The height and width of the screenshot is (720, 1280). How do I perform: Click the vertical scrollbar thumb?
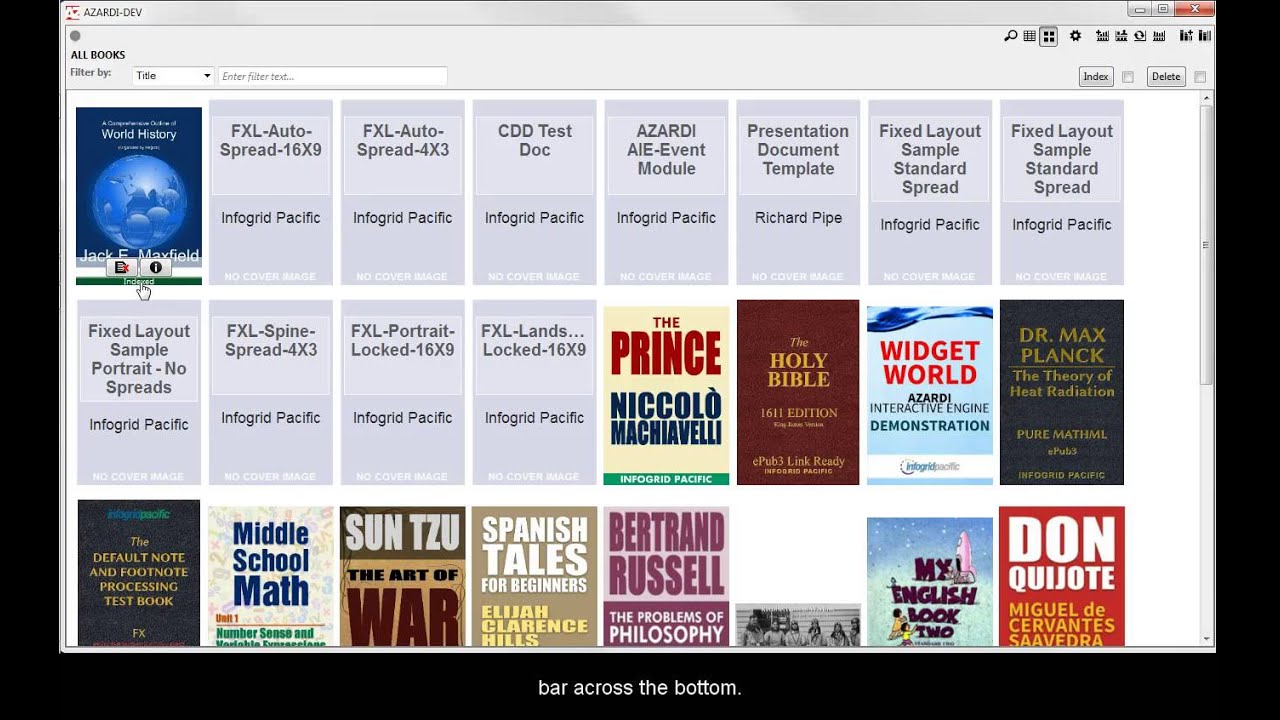click(x=1207, y=243)
